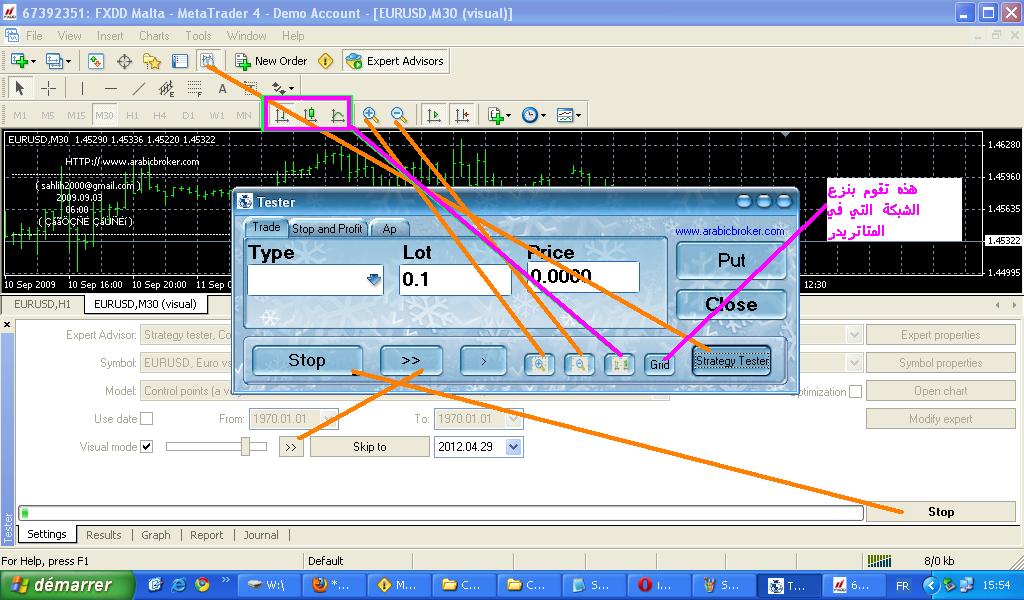
Task: Open the www.arabicbroker.com link
Action: (729, 231)
